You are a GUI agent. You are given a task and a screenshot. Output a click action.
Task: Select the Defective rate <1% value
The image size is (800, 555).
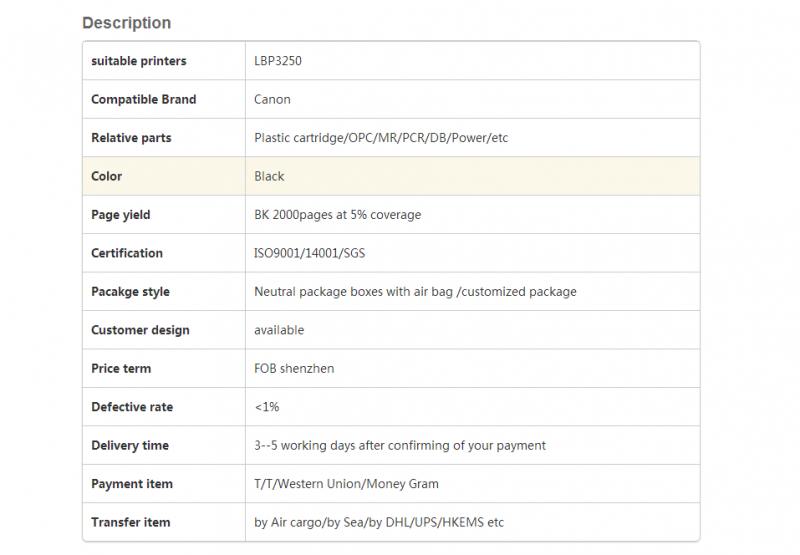pyautogui.click(x=267, y=407)
